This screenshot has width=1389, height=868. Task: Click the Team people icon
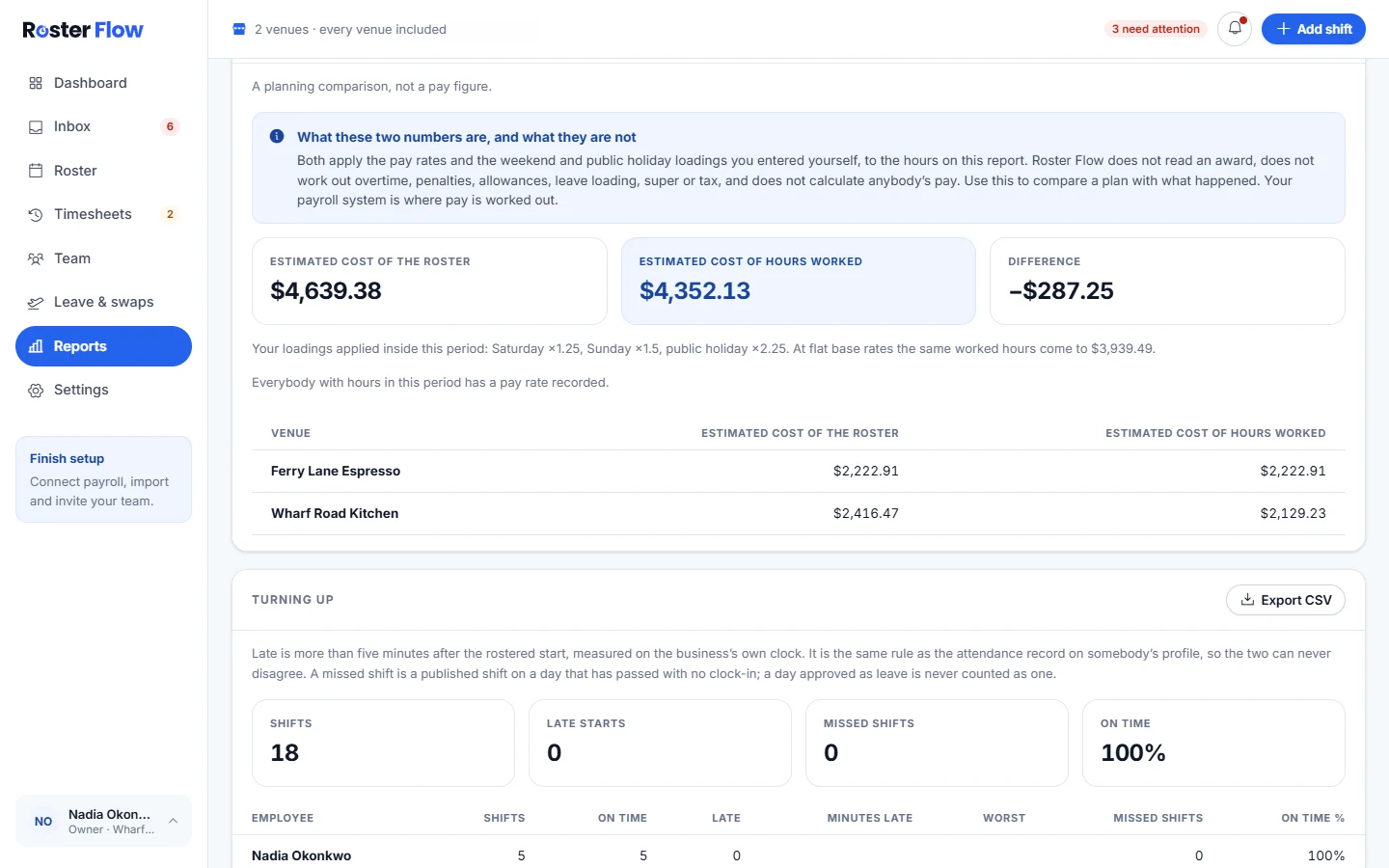(x=36, y=258)
